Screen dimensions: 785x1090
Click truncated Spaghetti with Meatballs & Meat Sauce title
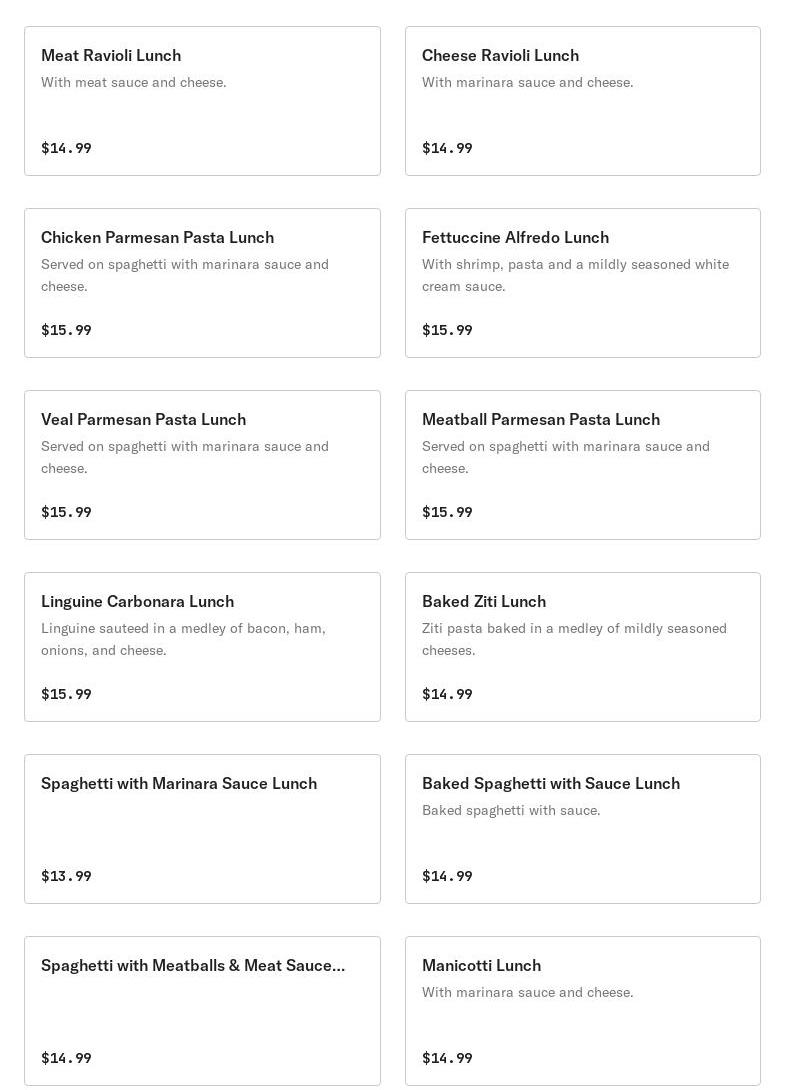coord(193,965)
